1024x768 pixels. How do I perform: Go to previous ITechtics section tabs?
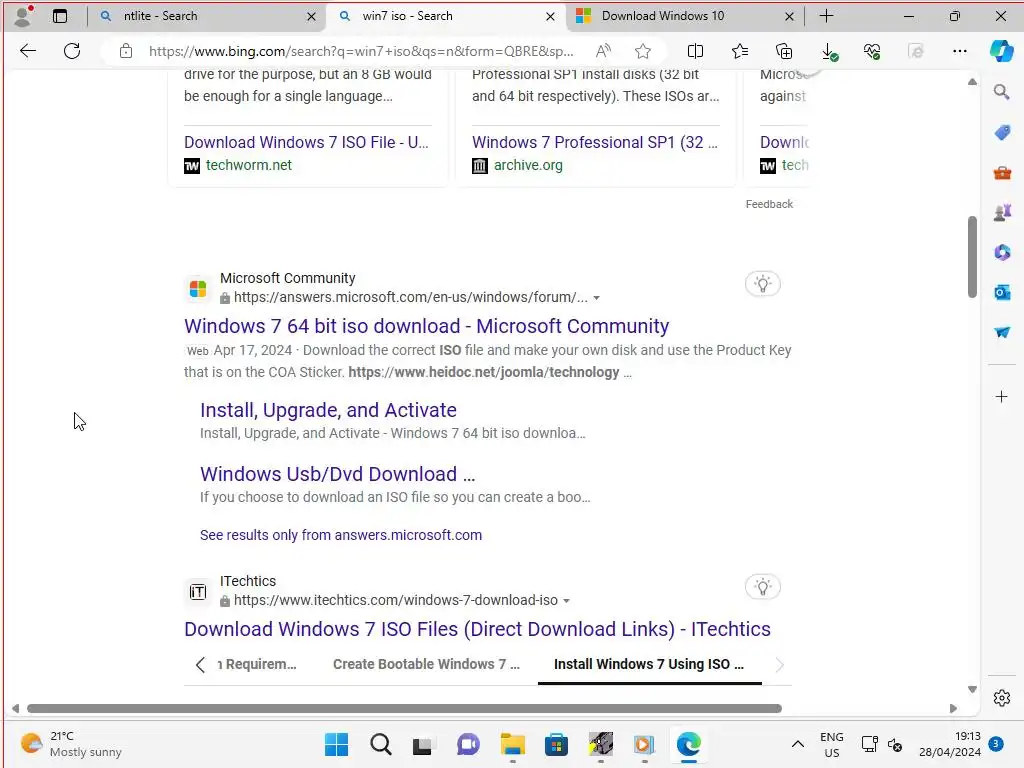tap(200, 665)
